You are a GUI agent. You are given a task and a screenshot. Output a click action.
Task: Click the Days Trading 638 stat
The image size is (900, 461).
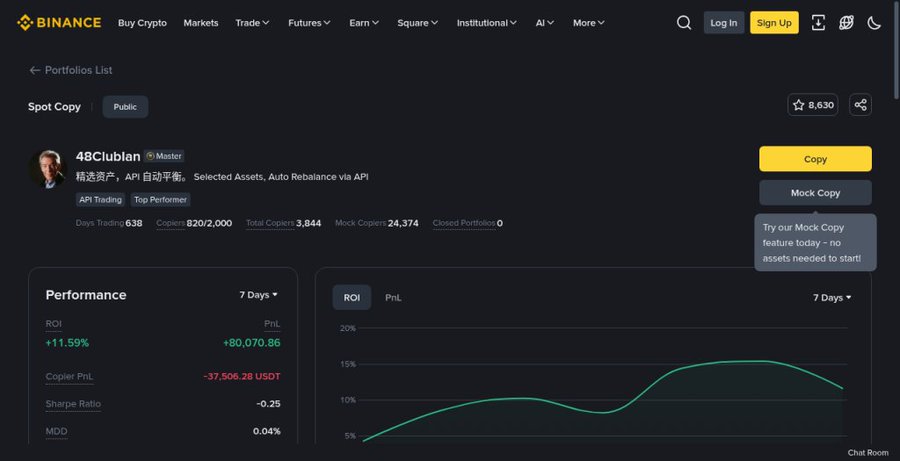tap(109, 223)
